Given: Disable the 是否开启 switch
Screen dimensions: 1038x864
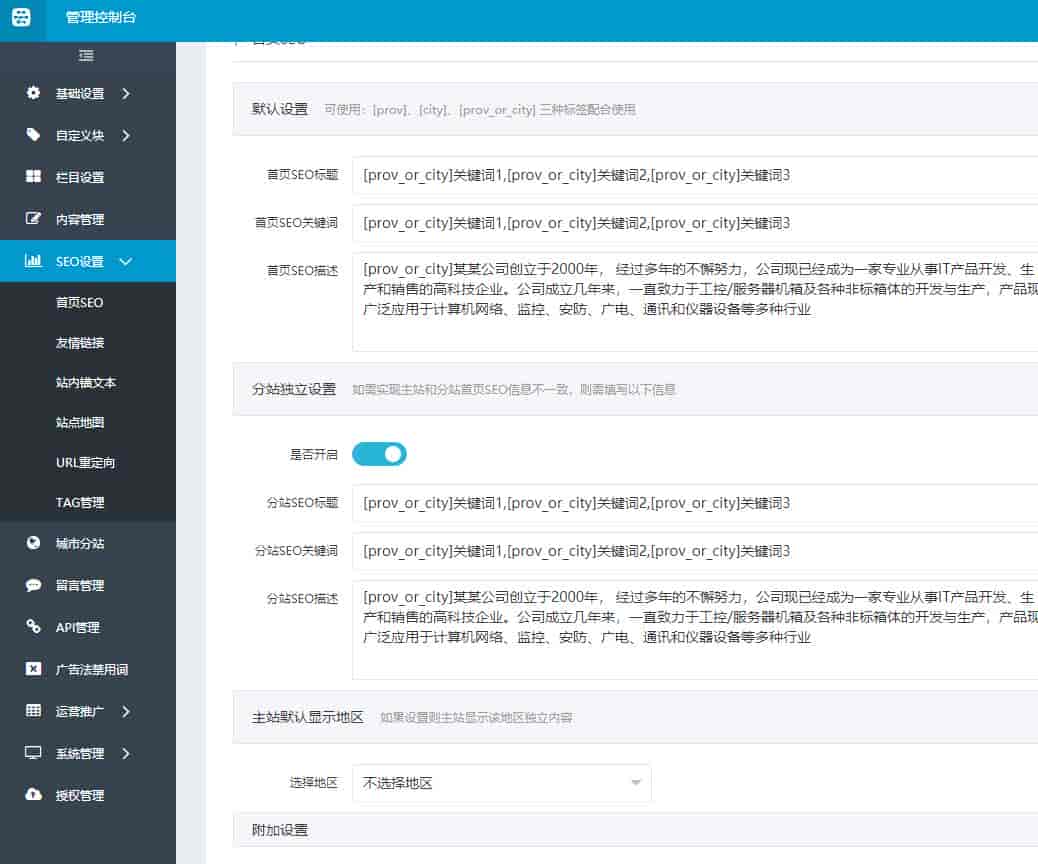Looking at the screenshot, I should point(379,453).
